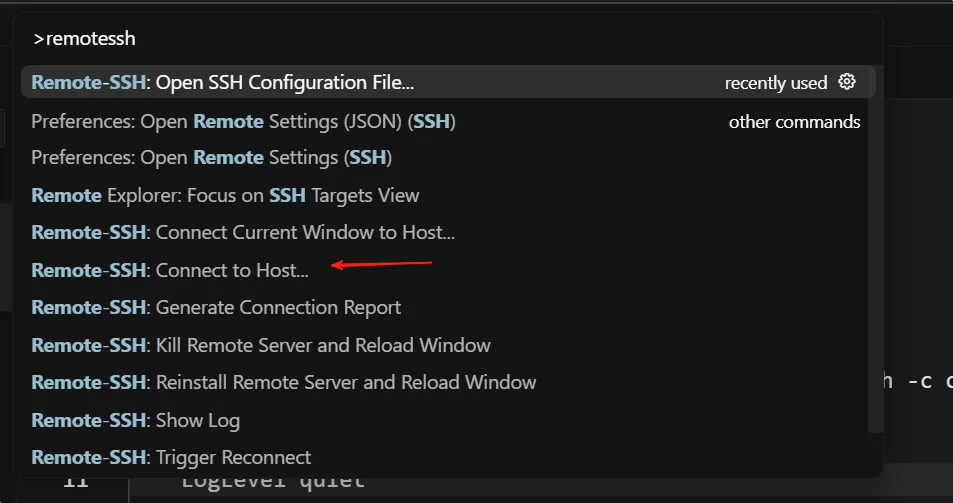Screen dimensions: 953x503
Task: Click the gear icon to configure keybinding
Action: tap(847, 82)
